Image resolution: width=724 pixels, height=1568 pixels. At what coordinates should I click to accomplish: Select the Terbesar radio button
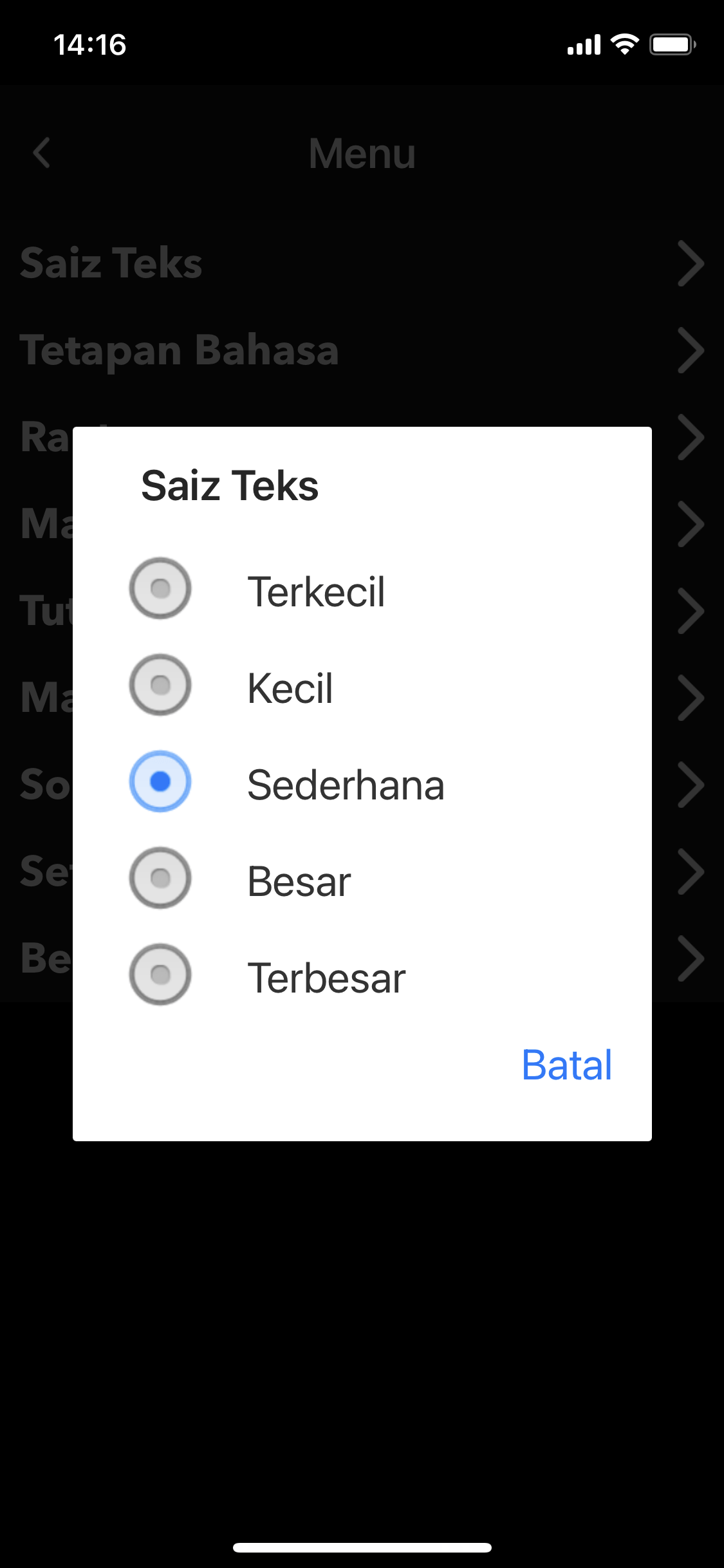pos(160,975)
